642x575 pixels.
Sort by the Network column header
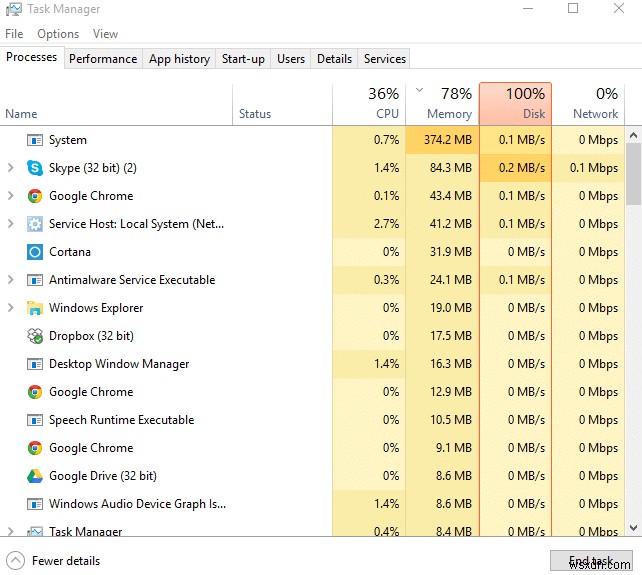[588, 104]
